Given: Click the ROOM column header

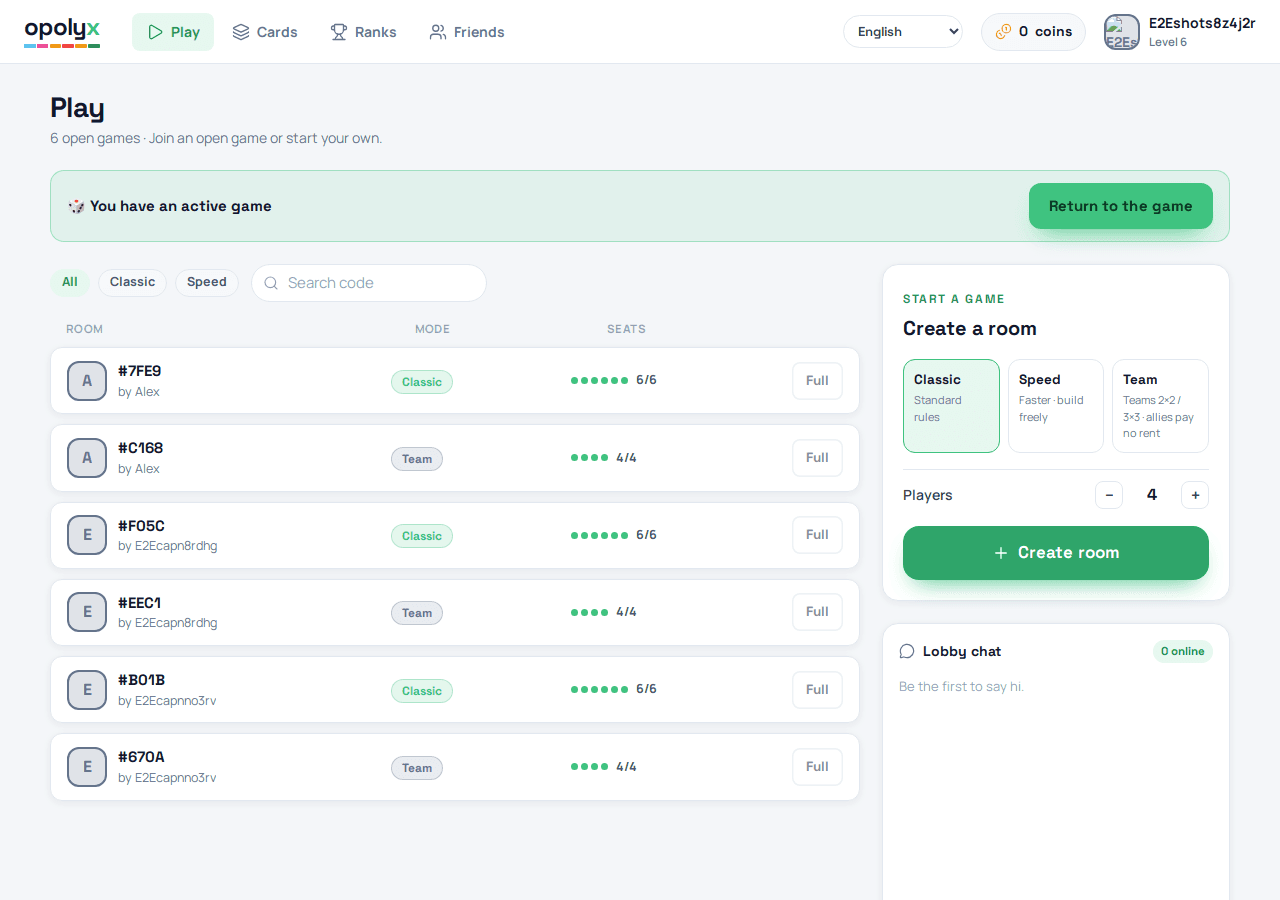Looking at the screenshot, I should coord(84,329).
